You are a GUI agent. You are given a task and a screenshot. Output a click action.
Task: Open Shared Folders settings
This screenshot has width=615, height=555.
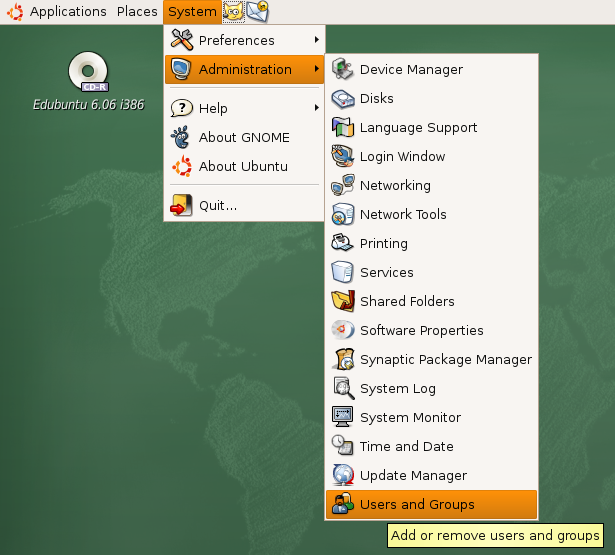(407, 302)
